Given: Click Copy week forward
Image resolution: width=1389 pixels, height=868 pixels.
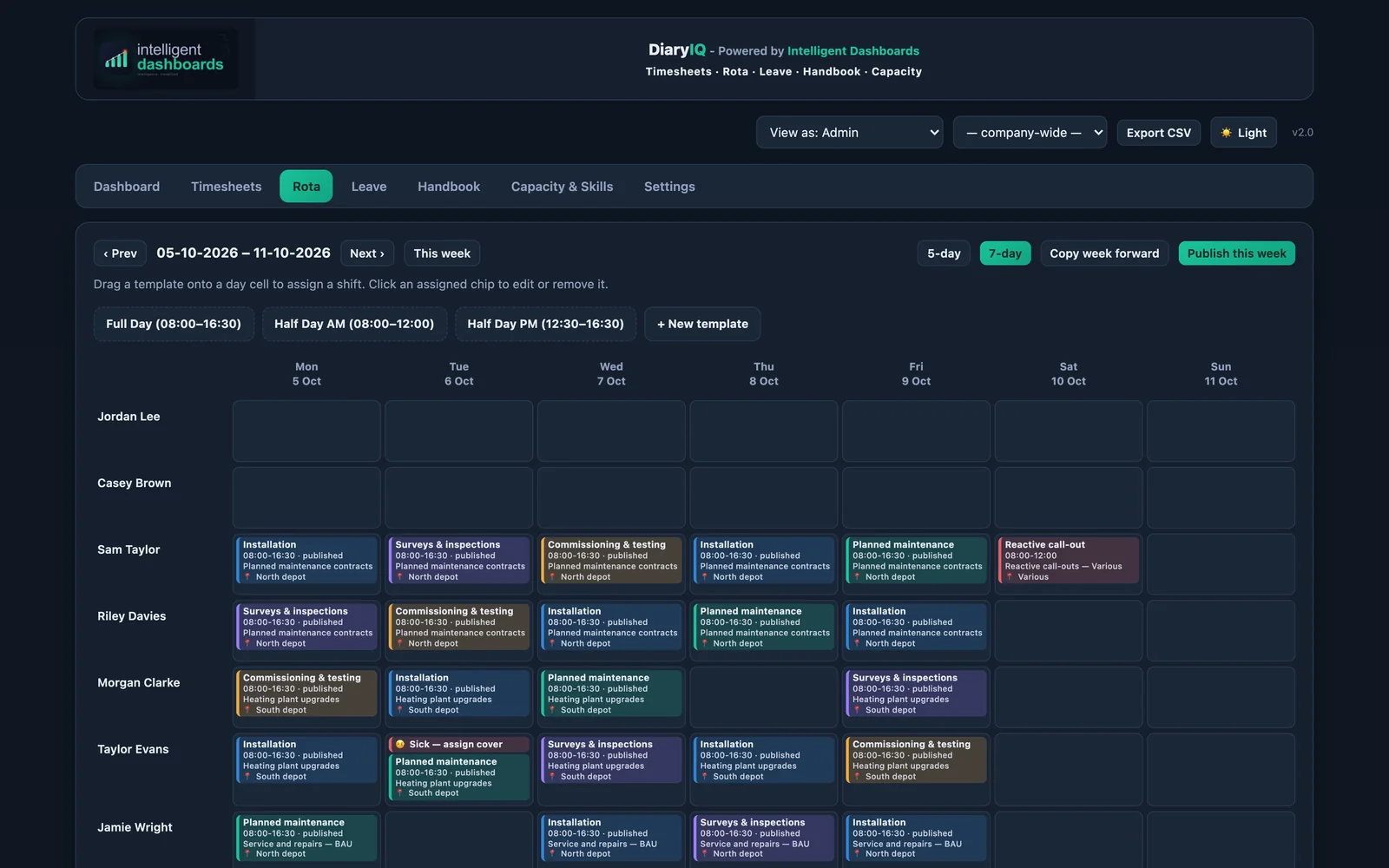Looking at the screenshot, I should (x=1104, y=253).
